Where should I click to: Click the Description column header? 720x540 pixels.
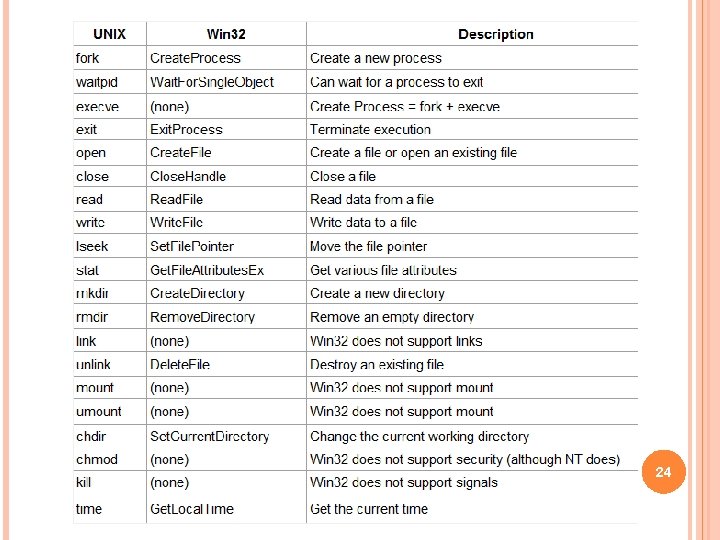tap(495, 34)
